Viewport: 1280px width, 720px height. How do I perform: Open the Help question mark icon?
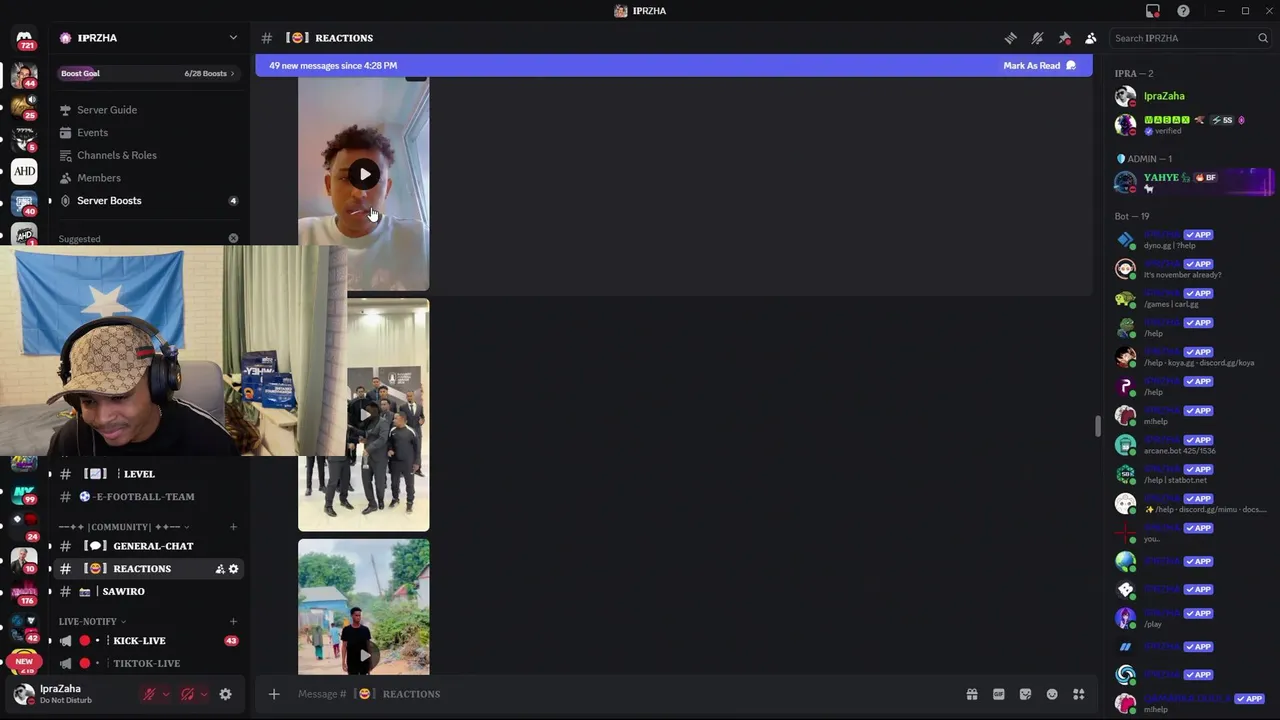1184,11
